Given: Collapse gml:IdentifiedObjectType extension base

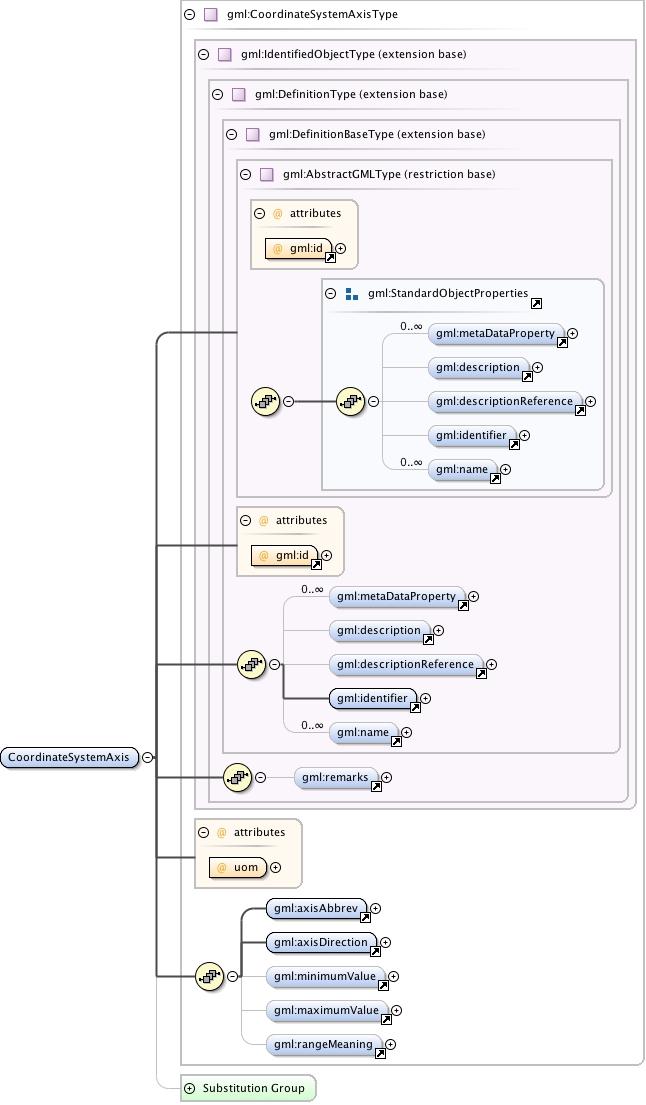Looking at the screenshot, I should pos(204,54).
